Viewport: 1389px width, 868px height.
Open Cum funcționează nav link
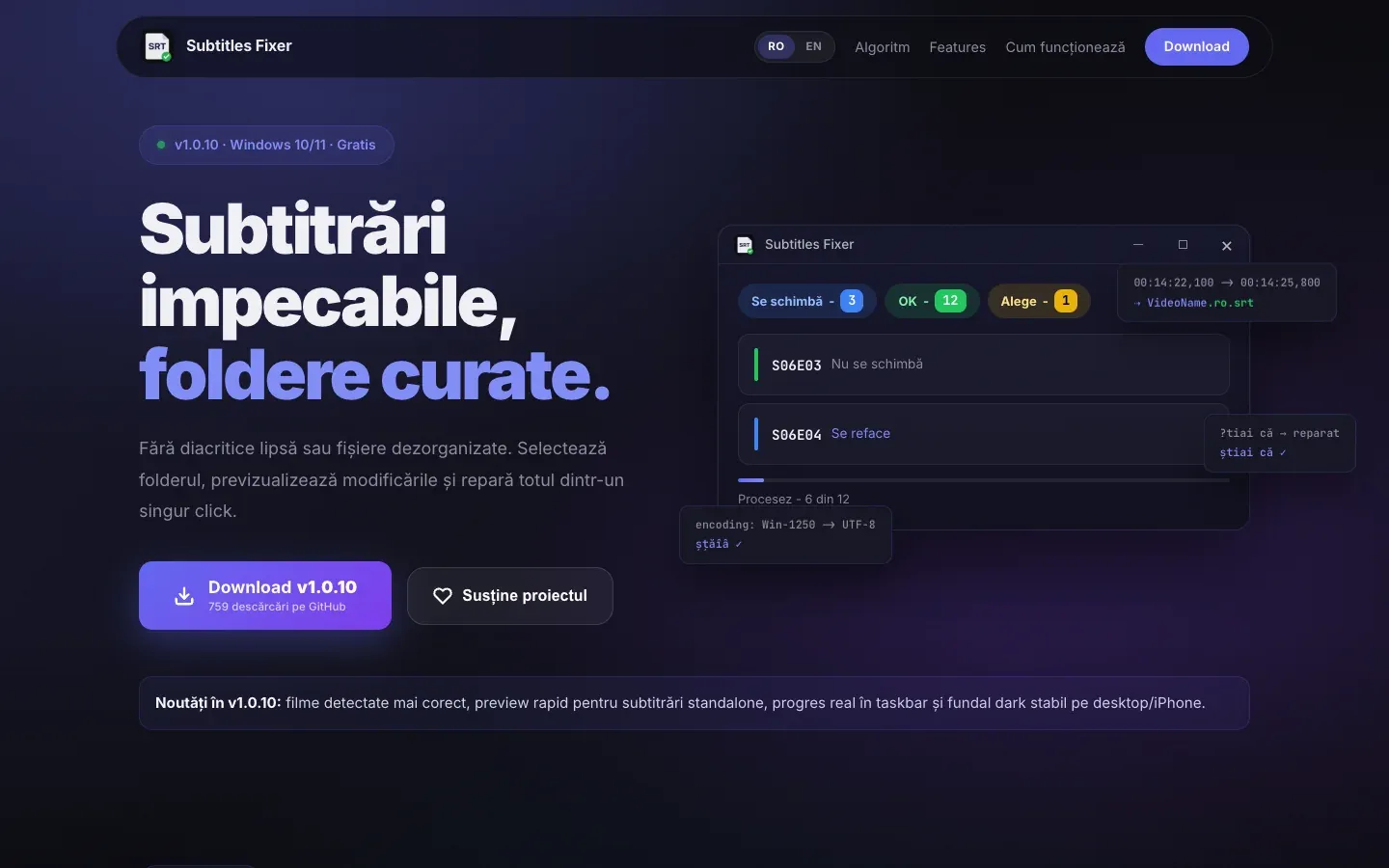tap(1065, 47)
